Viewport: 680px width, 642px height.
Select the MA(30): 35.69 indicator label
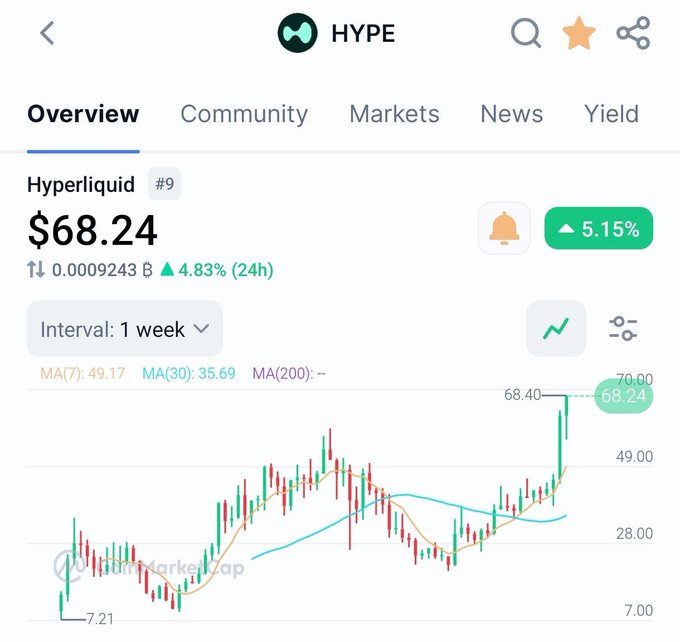click(189, 373)
